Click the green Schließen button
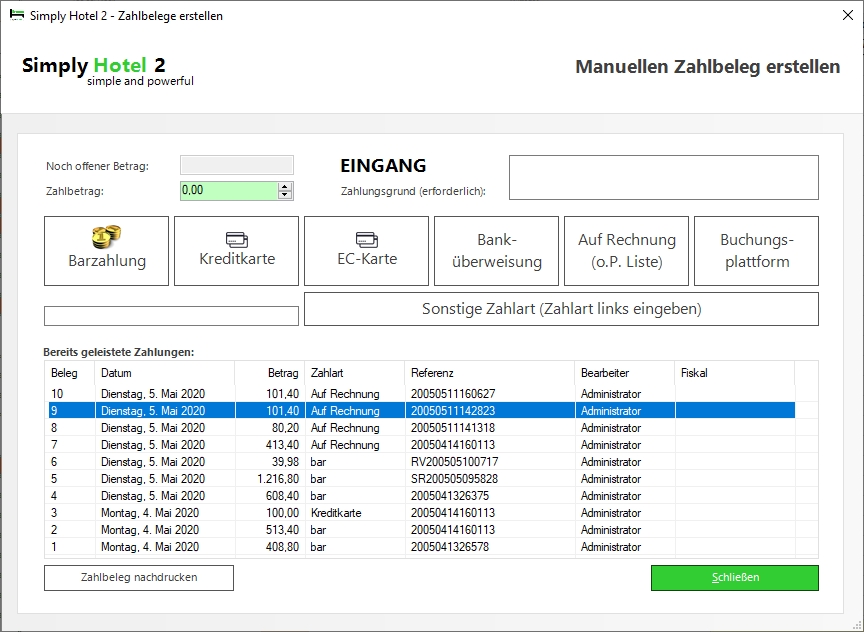Viewport: 864px width, 632px height. point(735,577)
